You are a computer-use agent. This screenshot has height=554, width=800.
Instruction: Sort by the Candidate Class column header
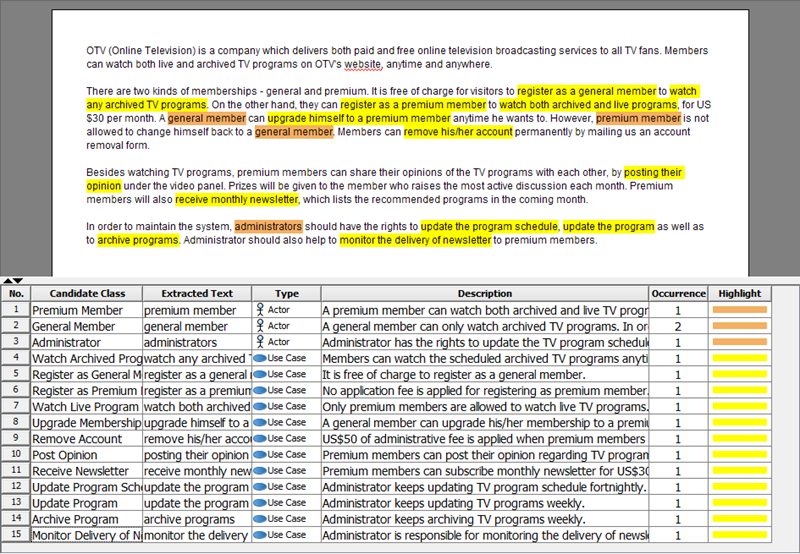coord(87,293)
